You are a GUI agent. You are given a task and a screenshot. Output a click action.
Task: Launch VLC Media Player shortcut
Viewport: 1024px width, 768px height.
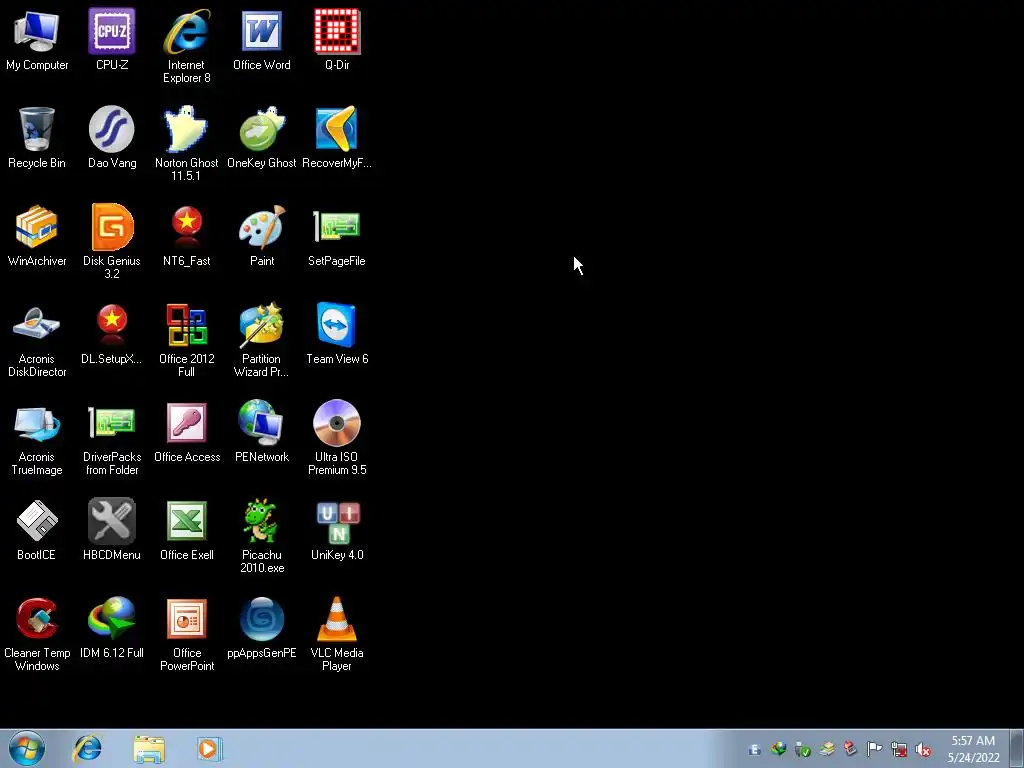click(x=337, y=633)
